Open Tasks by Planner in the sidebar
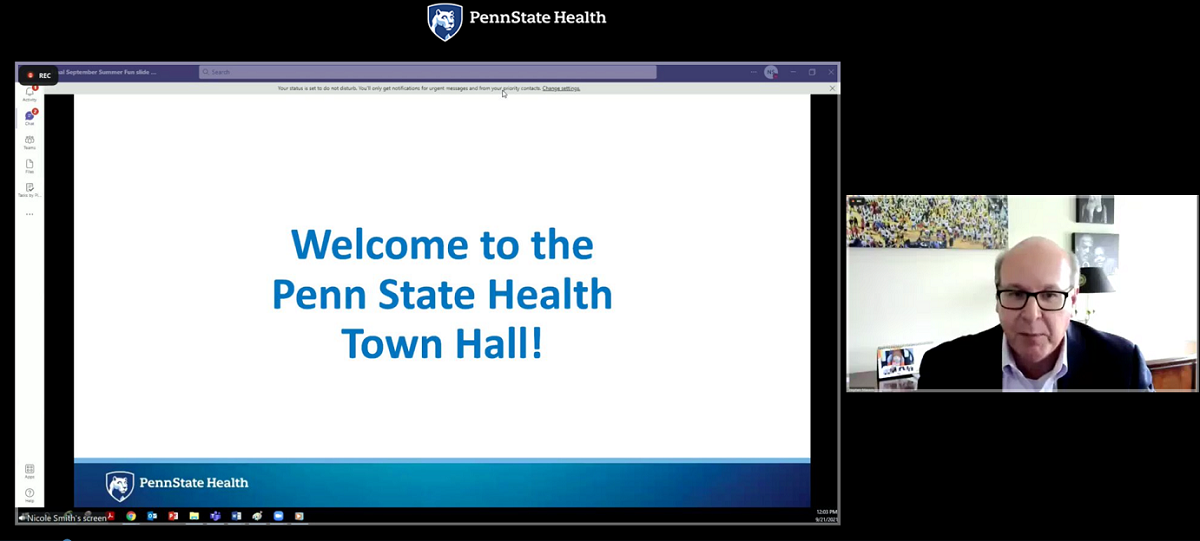 point(29,189)
